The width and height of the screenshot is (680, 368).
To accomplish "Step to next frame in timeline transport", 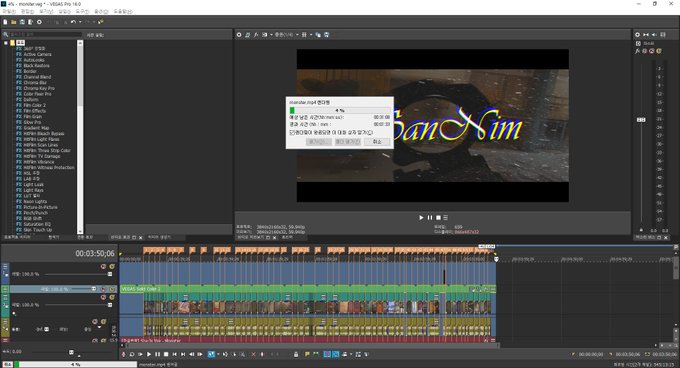I will [199, 354].
